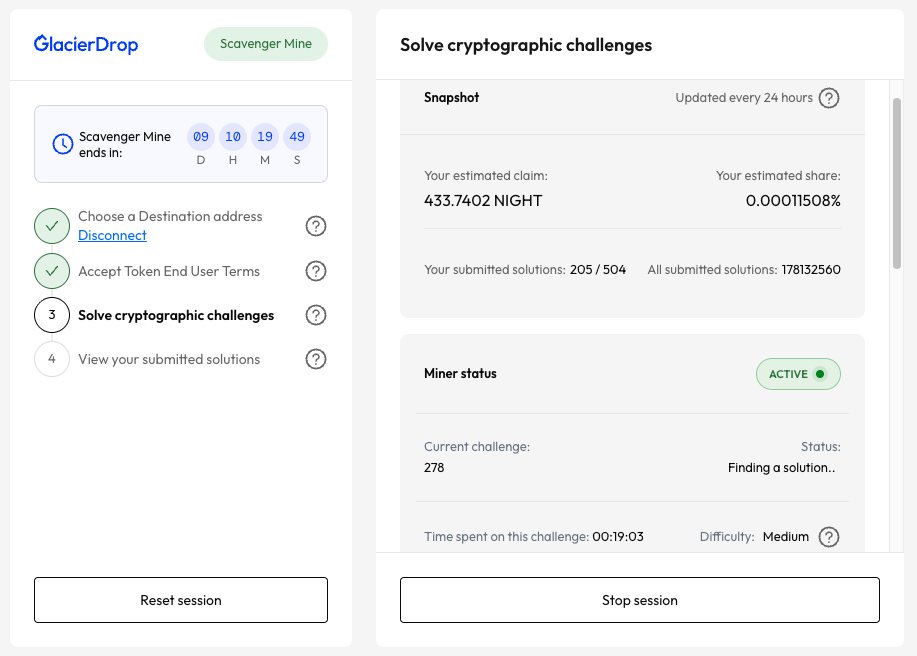
Task: Click the current challenge number 278
Action: (434, 468)
